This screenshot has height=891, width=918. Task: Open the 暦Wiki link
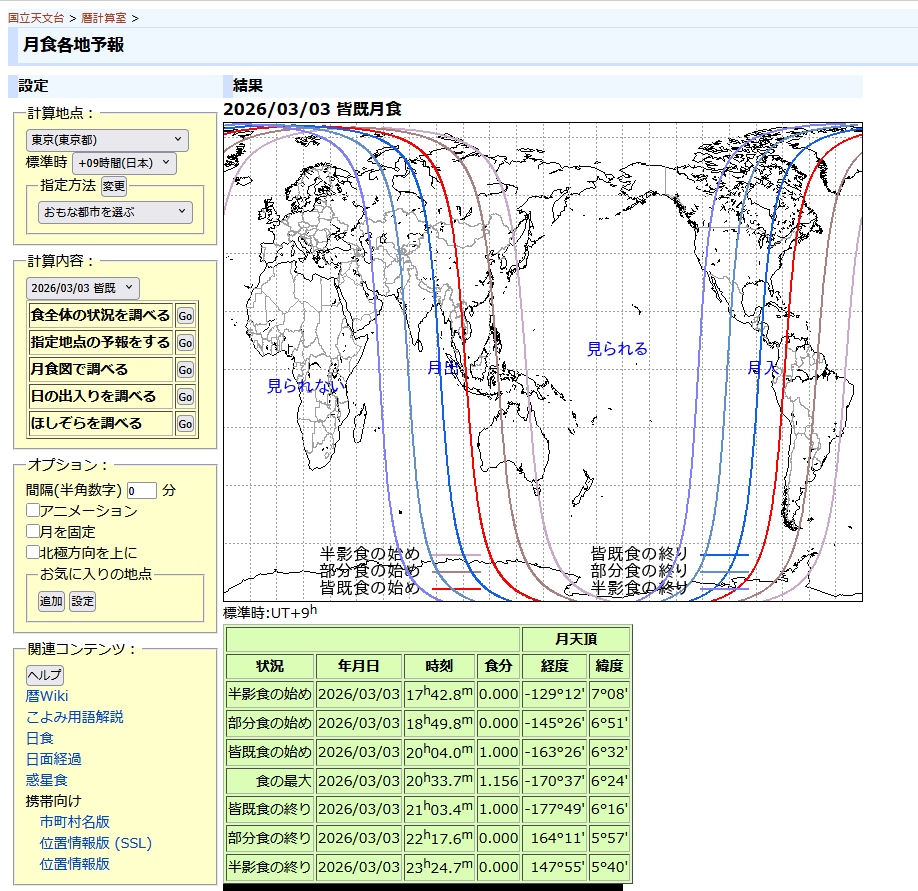point(47,696)
